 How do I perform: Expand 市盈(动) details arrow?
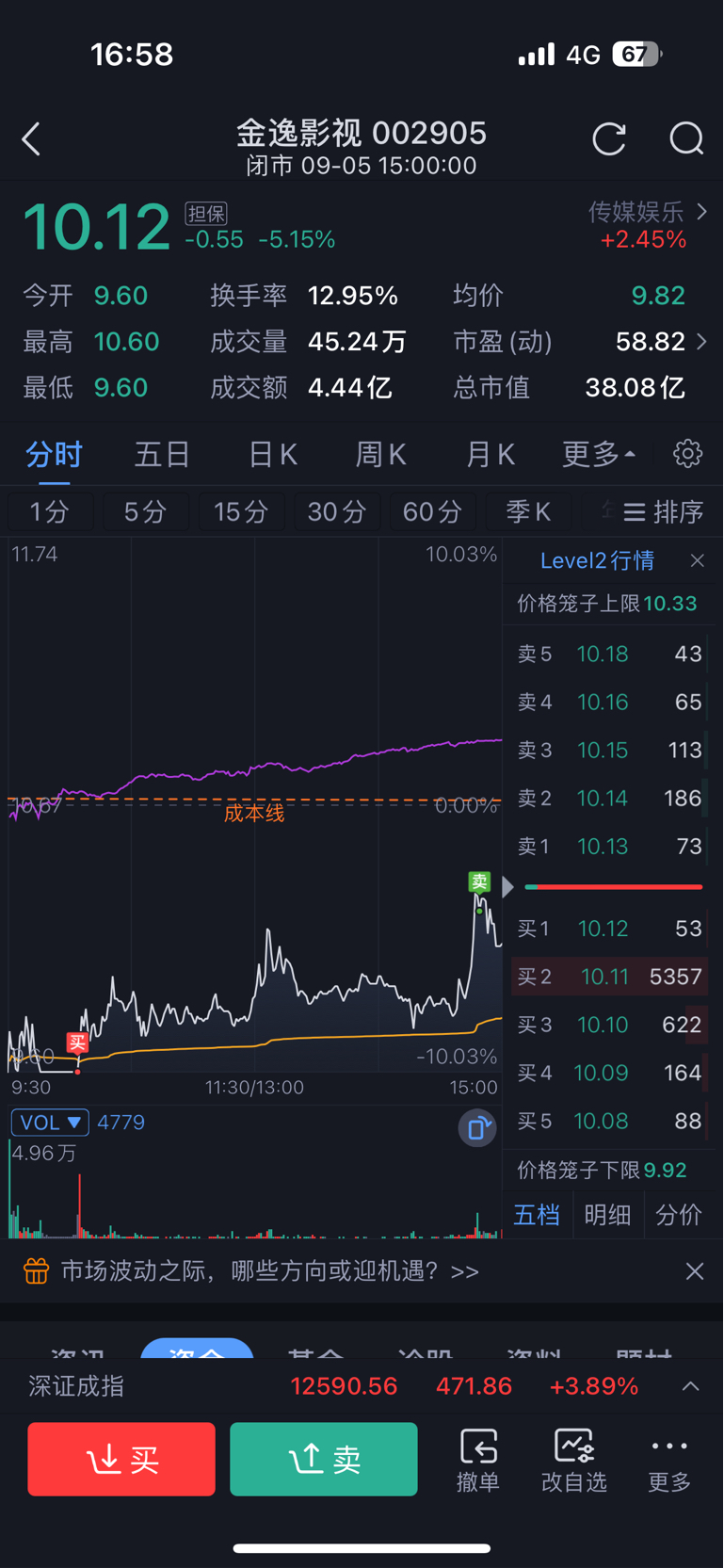pyautogui.click(x=701, y=341)
